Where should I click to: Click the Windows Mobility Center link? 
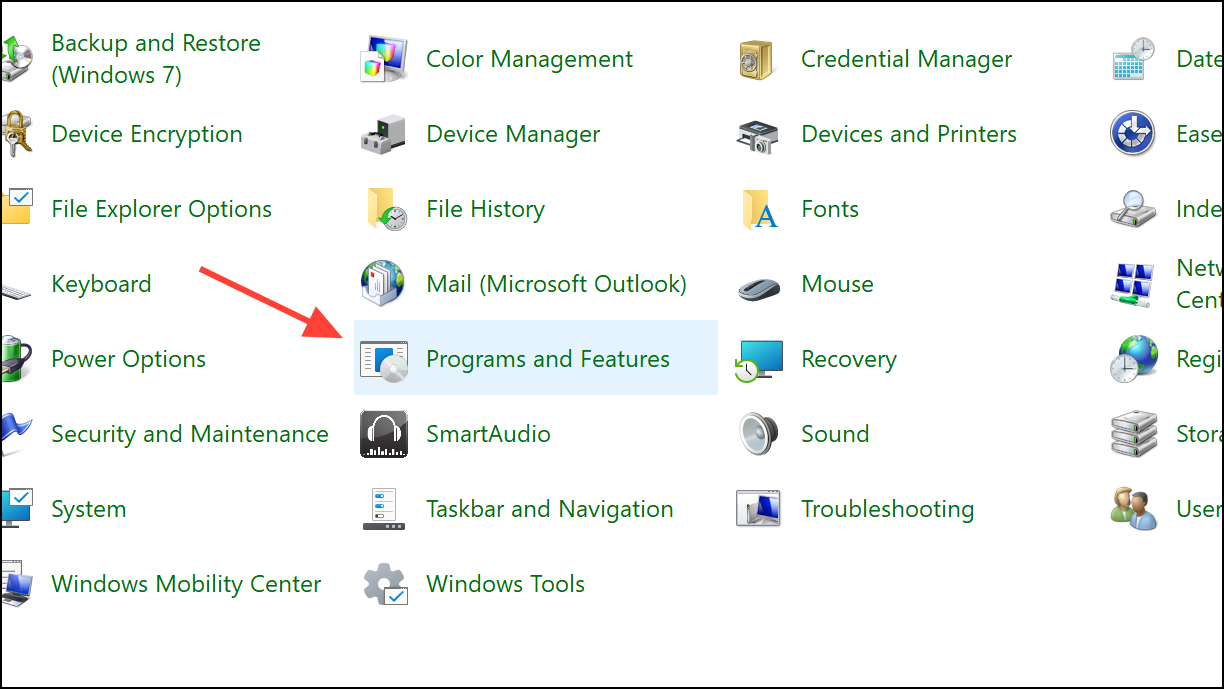[186, 584]
